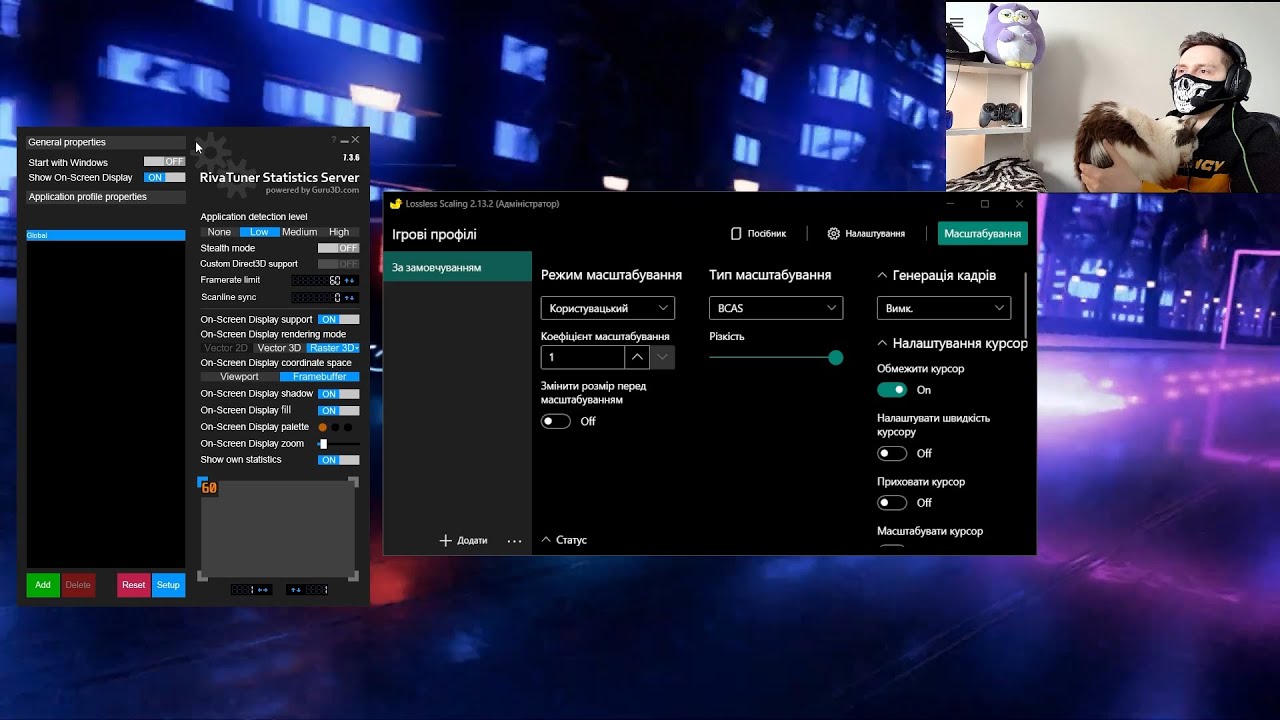
Task: Click red Reset button in RivaTuner
Action: click(x=133, y=585)
